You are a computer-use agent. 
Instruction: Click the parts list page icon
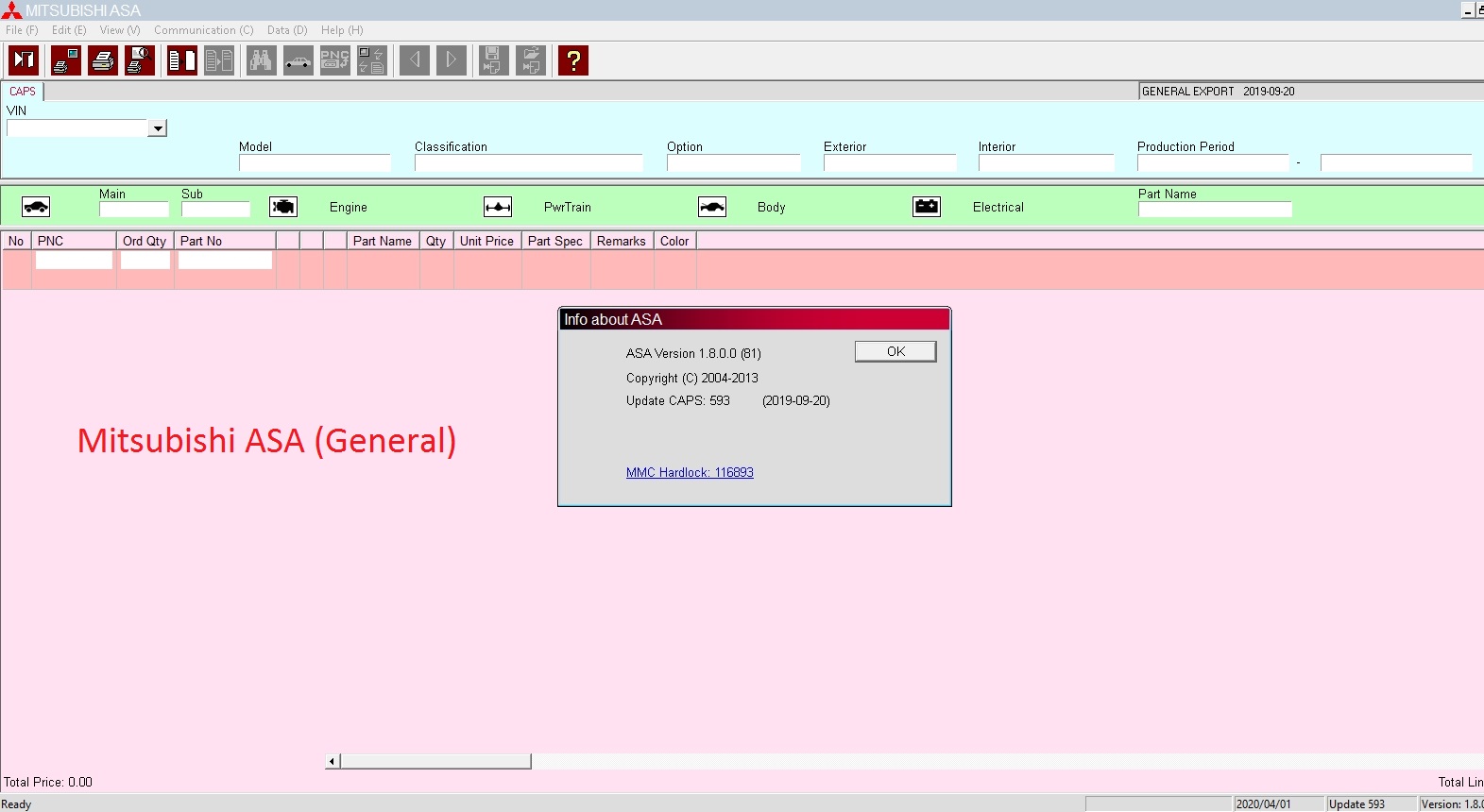(x=182, y=60)
